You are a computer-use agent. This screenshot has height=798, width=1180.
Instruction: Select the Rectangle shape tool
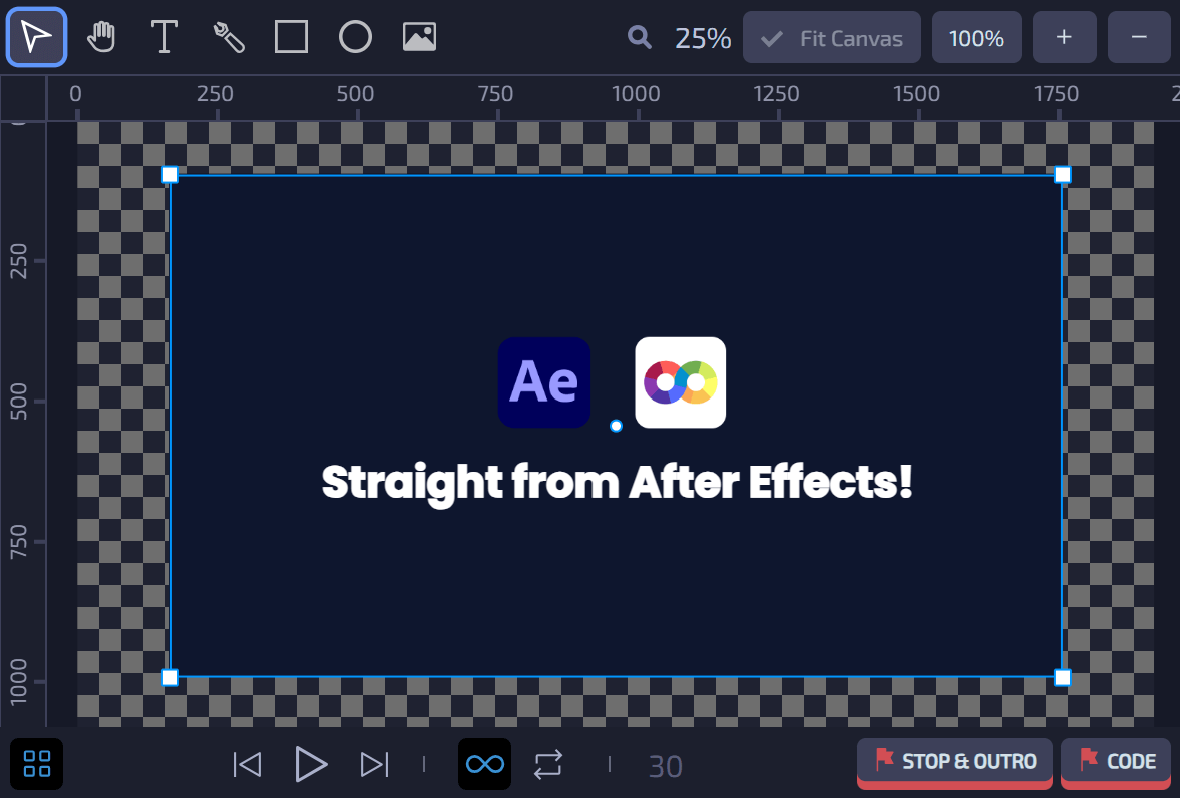coord(291,37)
